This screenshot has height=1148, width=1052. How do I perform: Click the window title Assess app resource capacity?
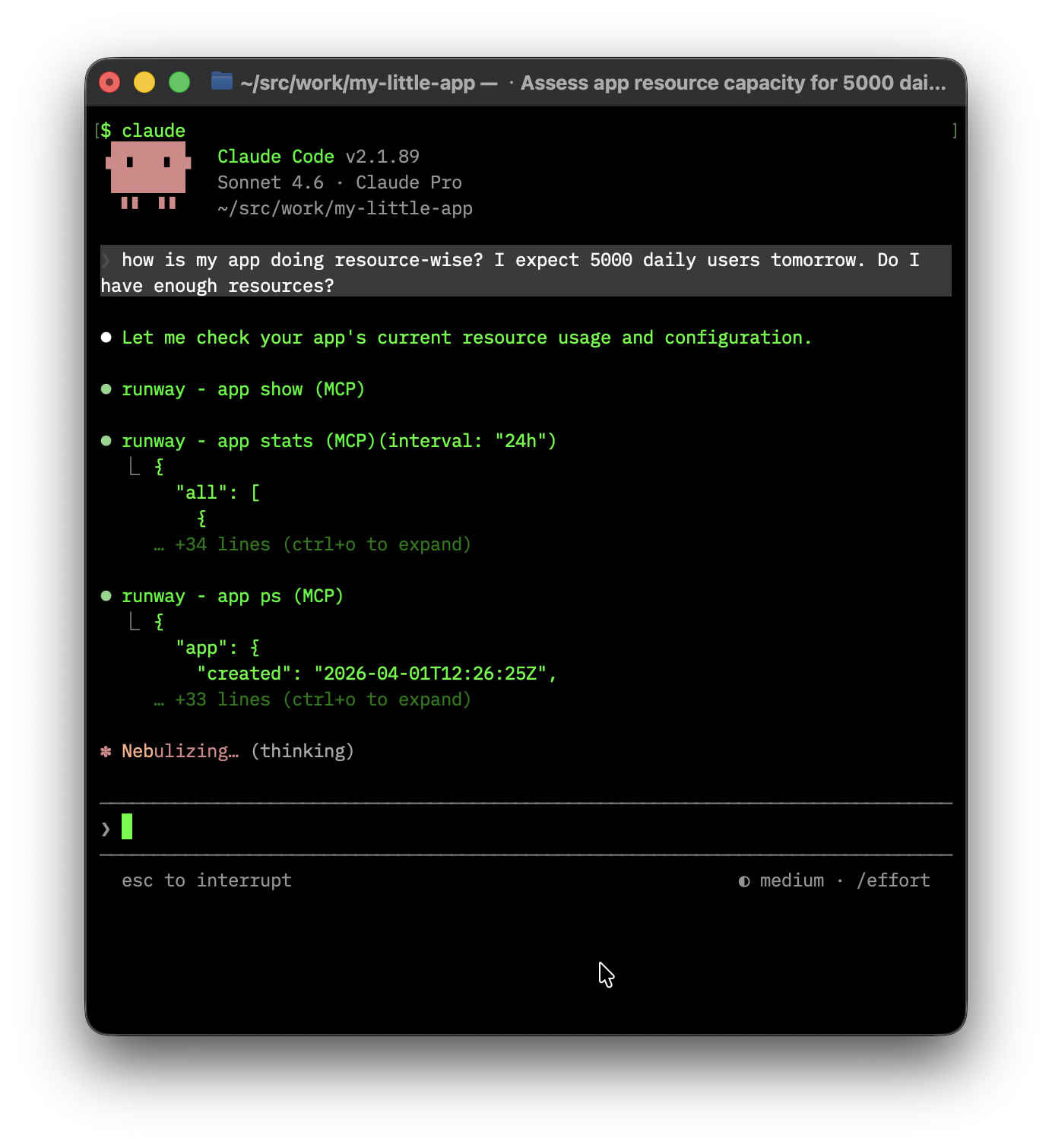tap(733, 83)
